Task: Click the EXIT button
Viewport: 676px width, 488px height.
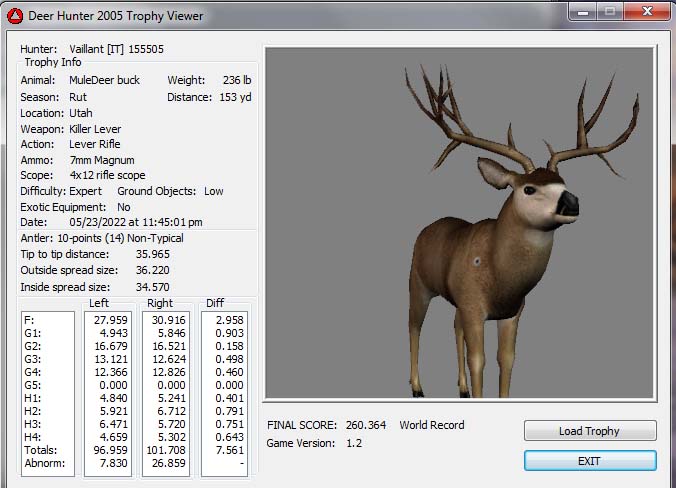Action: (590, 461)
